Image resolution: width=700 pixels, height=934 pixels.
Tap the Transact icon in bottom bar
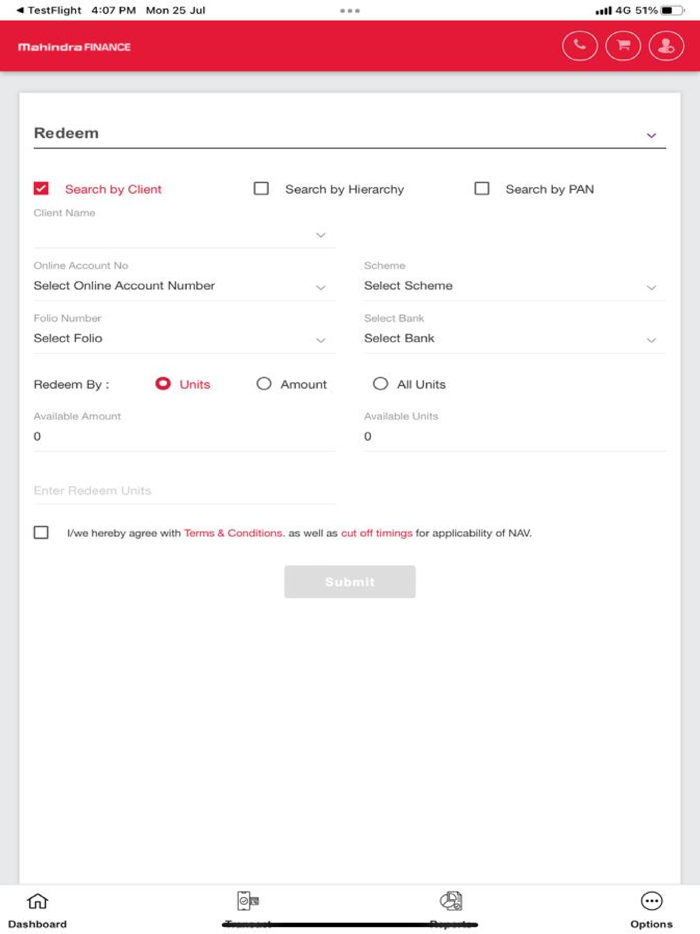pos(245,900)
